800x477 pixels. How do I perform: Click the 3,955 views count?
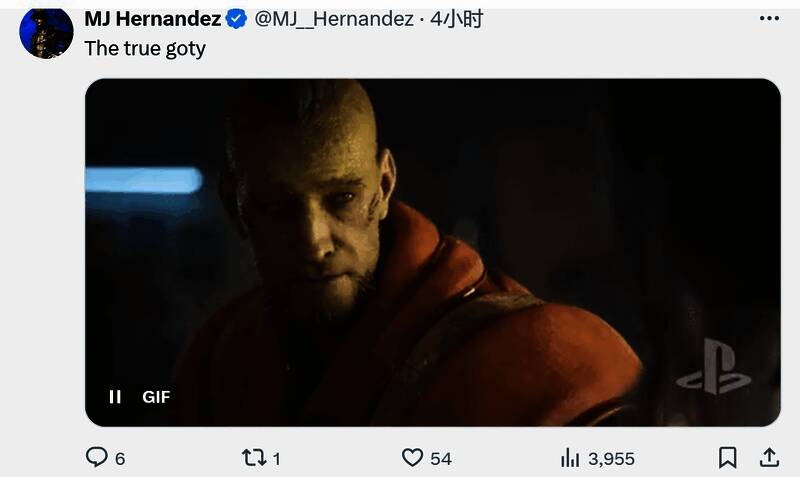[611, 459]
